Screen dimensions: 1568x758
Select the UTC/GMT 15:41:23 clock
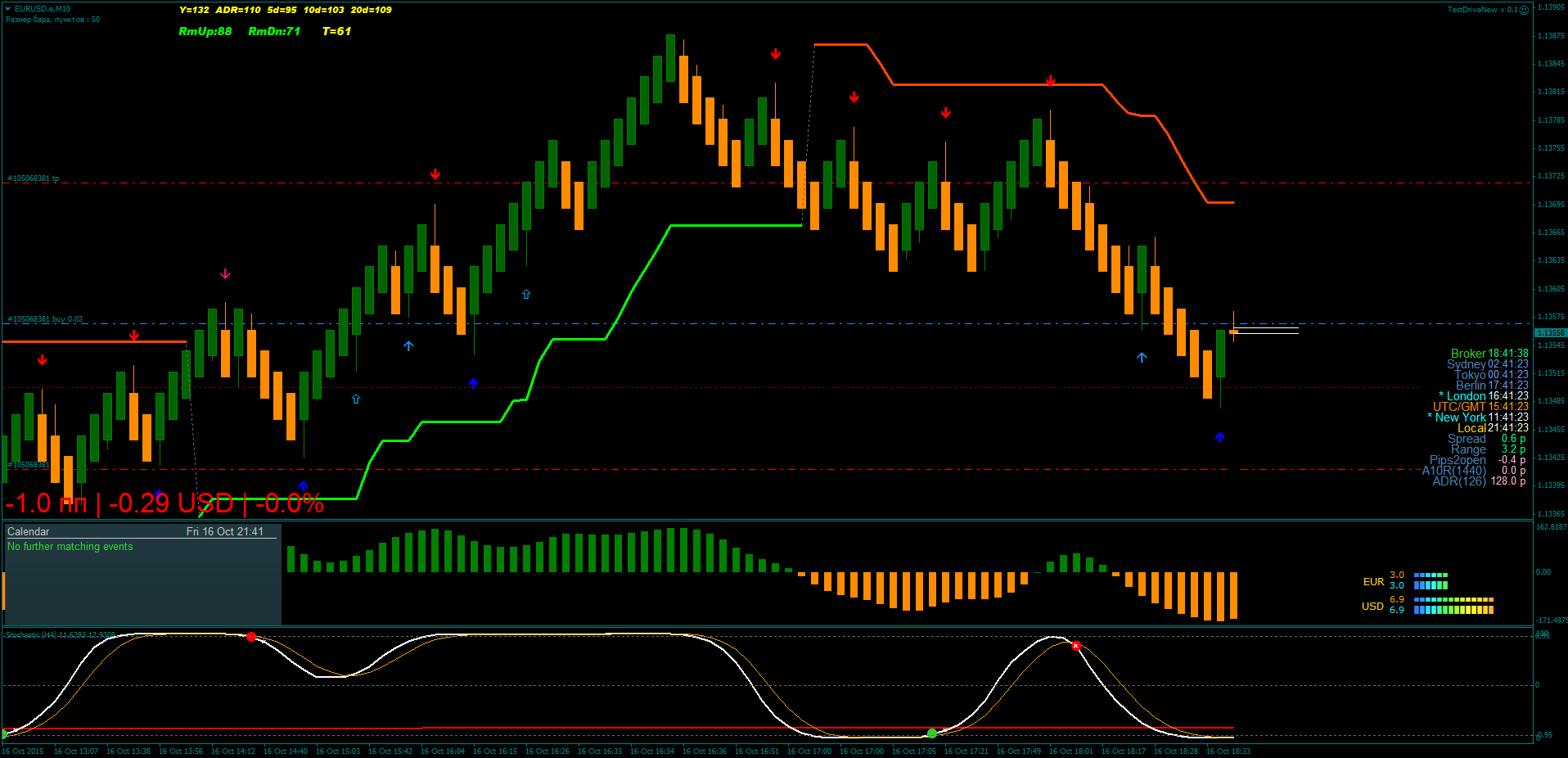(x=1480, y=407)
